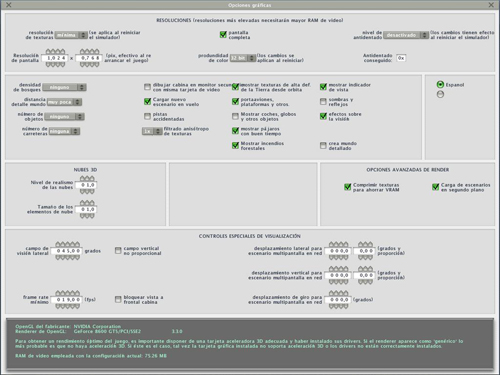Image resolution: width=500 pixels, height=375 pixels.
Task: Open the resolución de texturas dropdown
Action: [x=71, y=35]
